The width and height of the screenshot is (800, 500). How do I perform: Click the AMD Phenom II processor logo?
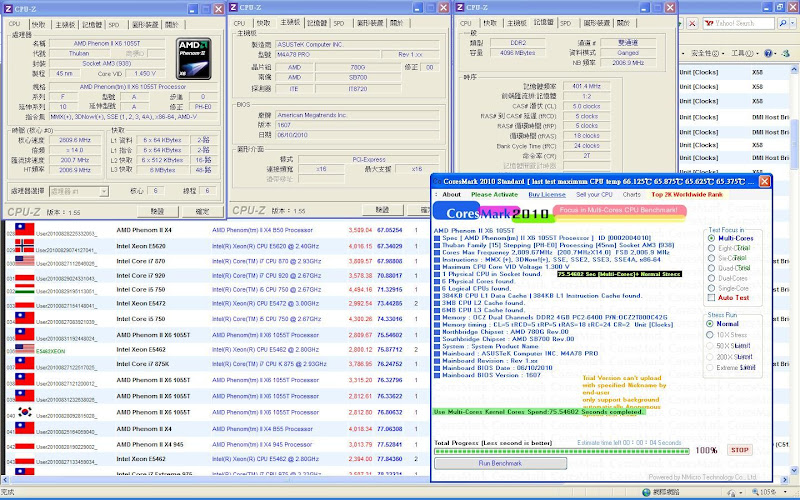pyautogui.click(x=194, y=58)
